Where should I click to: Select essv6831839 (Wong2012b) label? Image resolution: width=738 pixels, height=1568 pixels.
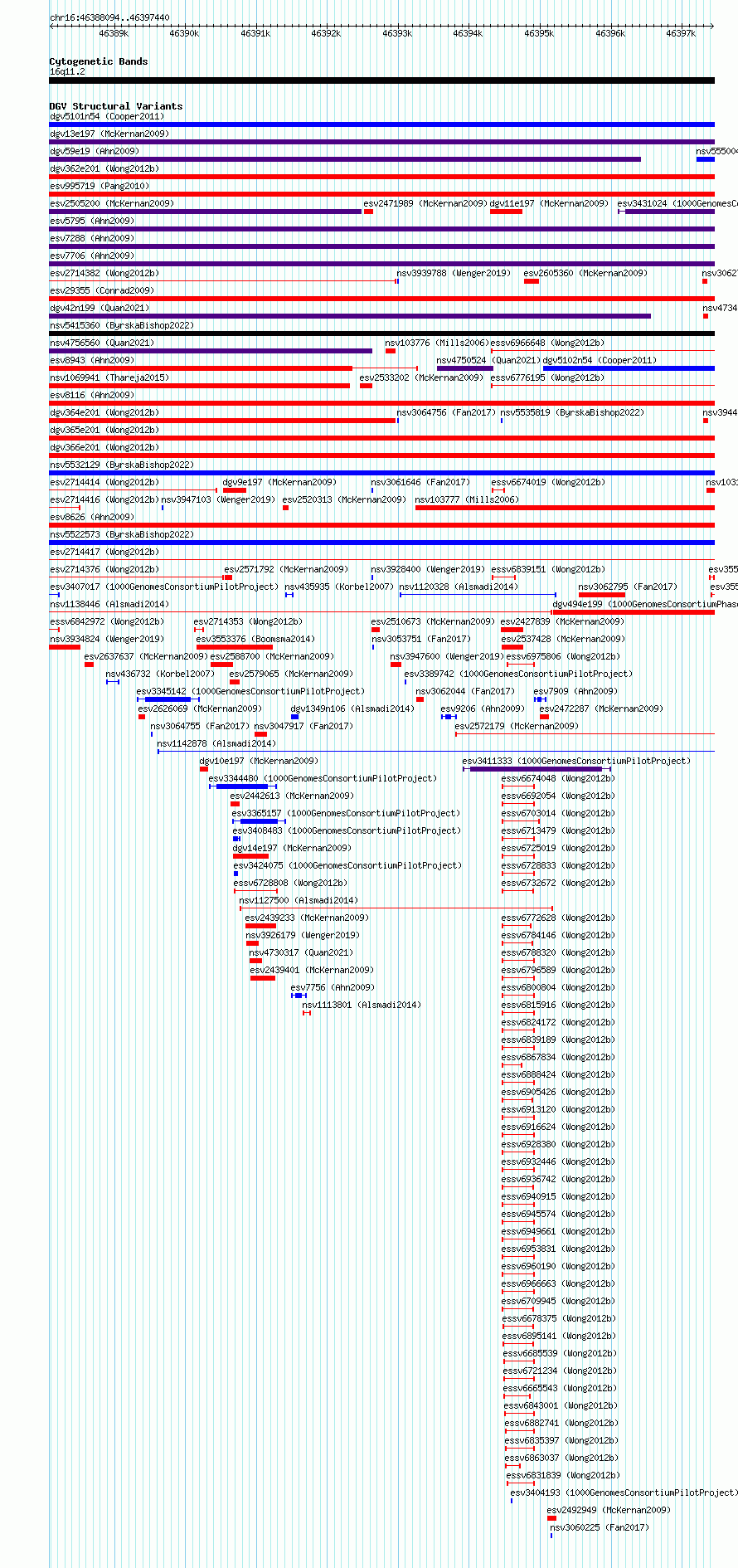pos(563,1476)
